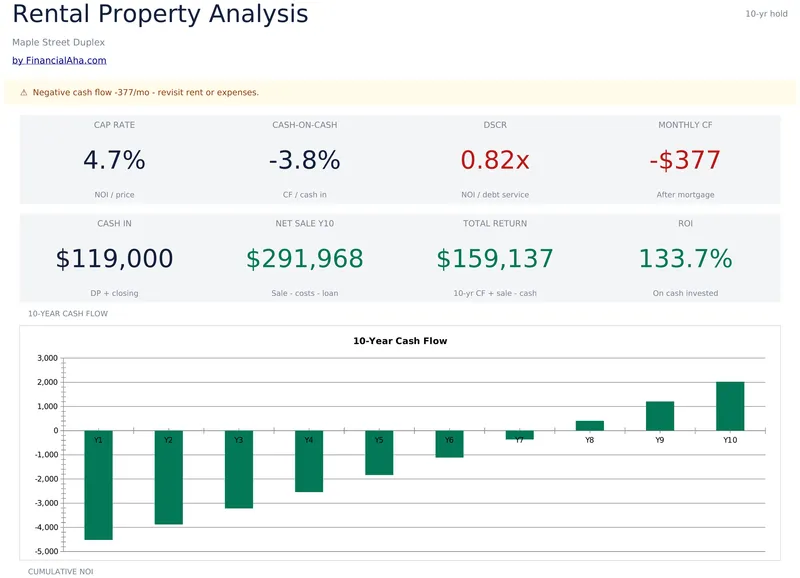Image resolution: width=800 pixels, height=578 pixels.
Task: Select the $159,137 total return value
Action: coord(495,258)
